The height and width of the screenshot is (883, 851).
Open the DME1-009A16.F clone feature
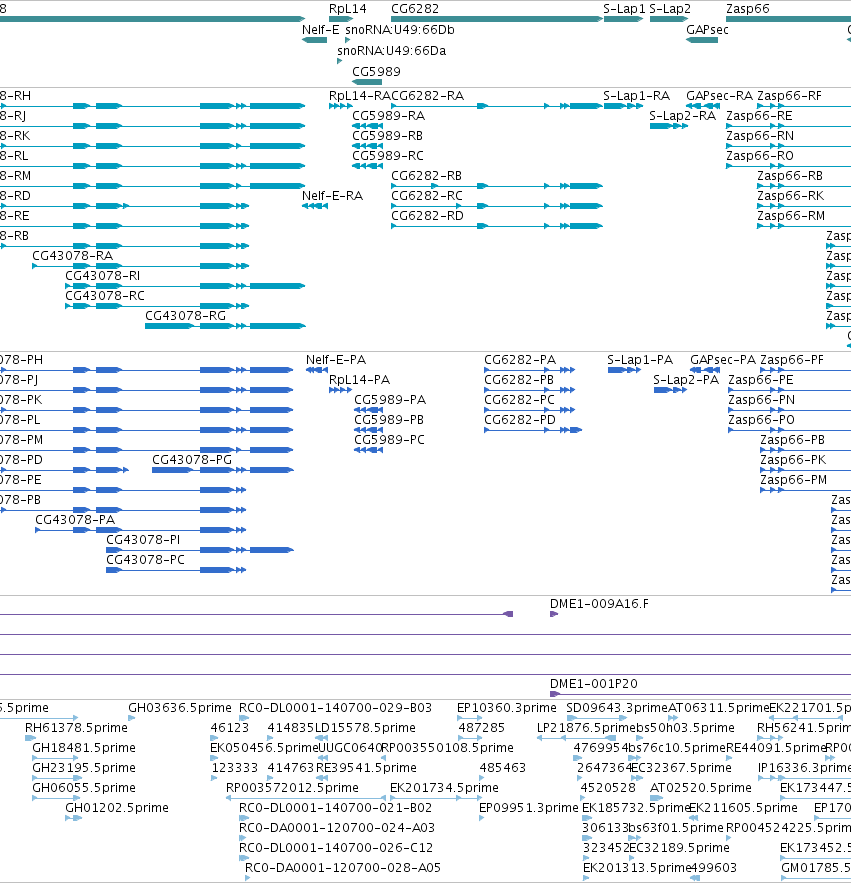coord(554,614)
